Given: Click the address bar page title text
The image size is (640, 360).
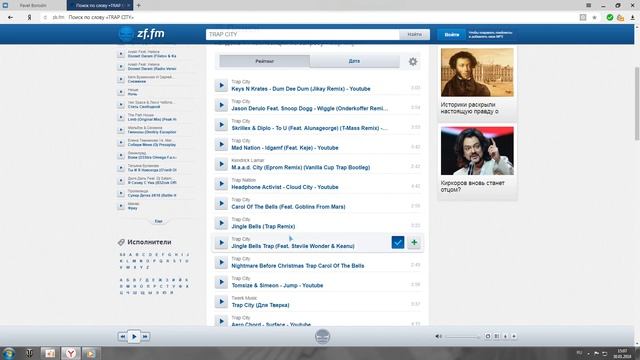Looking at the screenshot, I should [101, 17].
